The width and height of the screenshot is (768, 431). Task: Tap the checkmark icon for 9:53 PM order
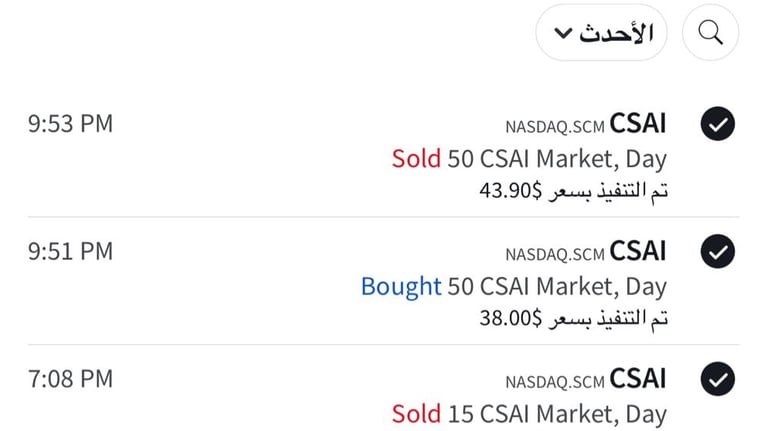[x=718, y=123]
